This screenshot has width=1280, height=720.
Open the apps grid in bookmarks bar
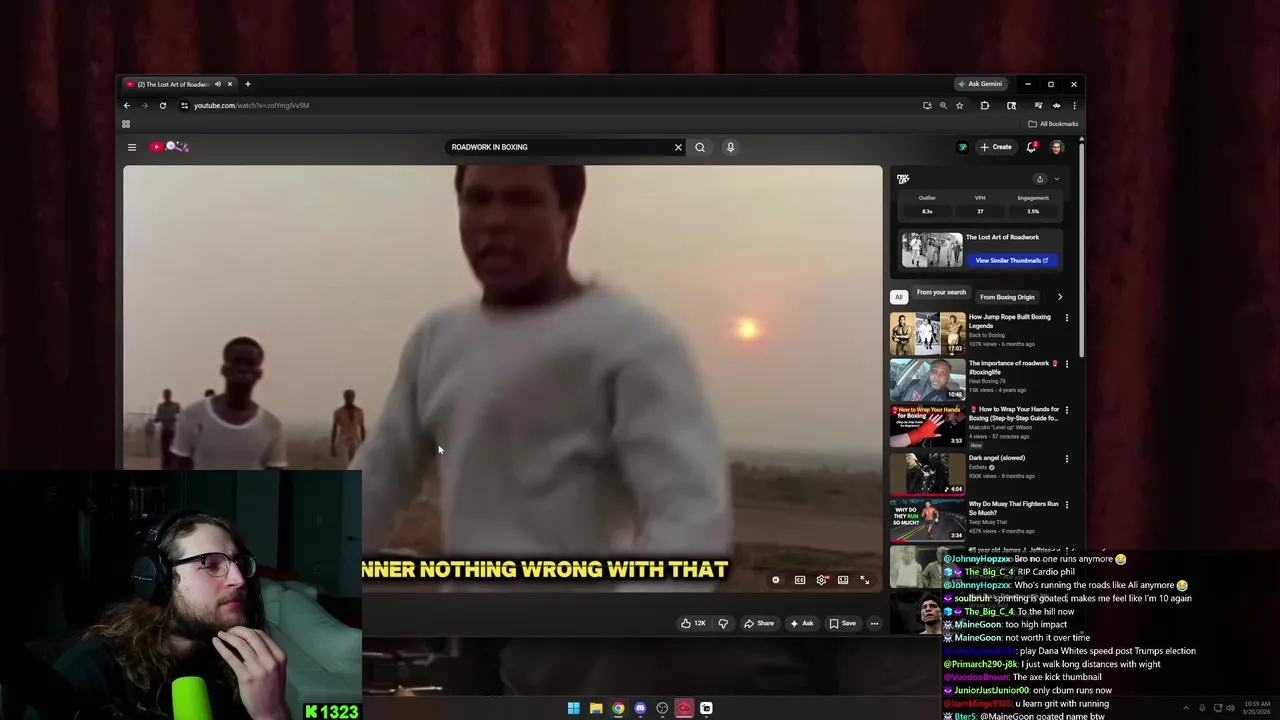126,124
